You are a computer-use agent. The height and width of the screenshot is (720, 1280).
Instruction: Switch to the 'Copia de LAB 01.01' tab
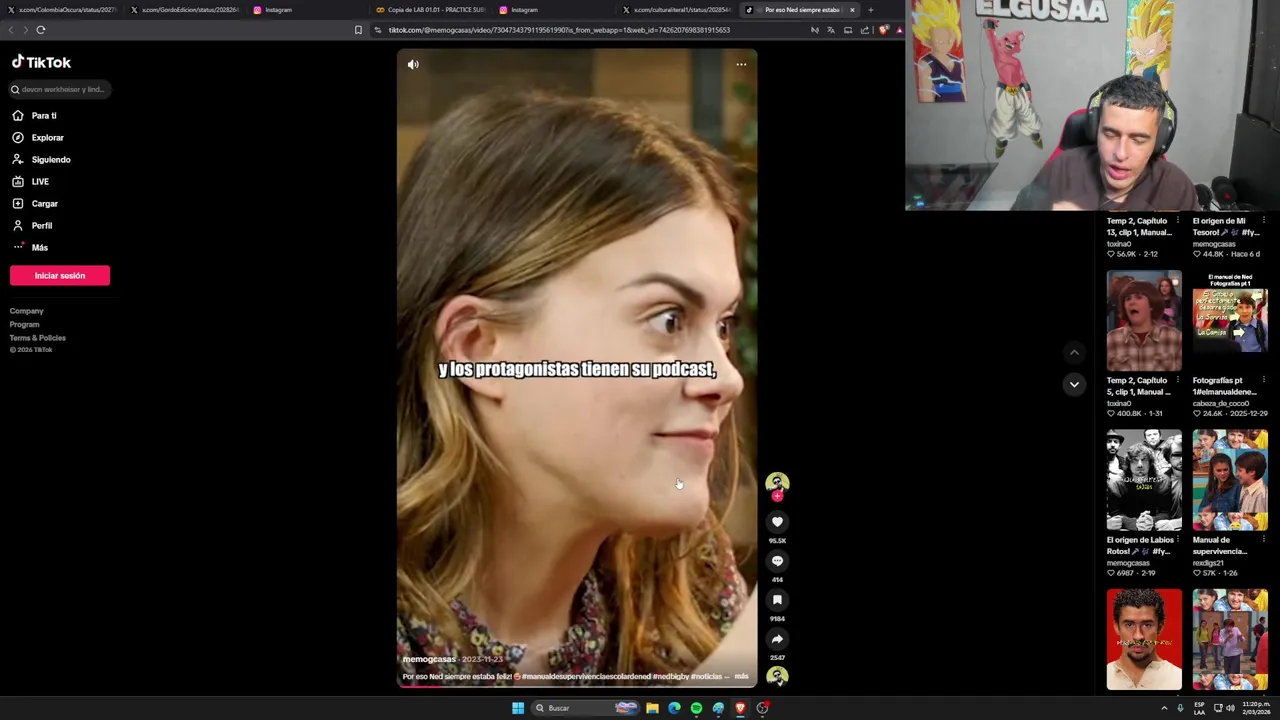coord(430,10)
